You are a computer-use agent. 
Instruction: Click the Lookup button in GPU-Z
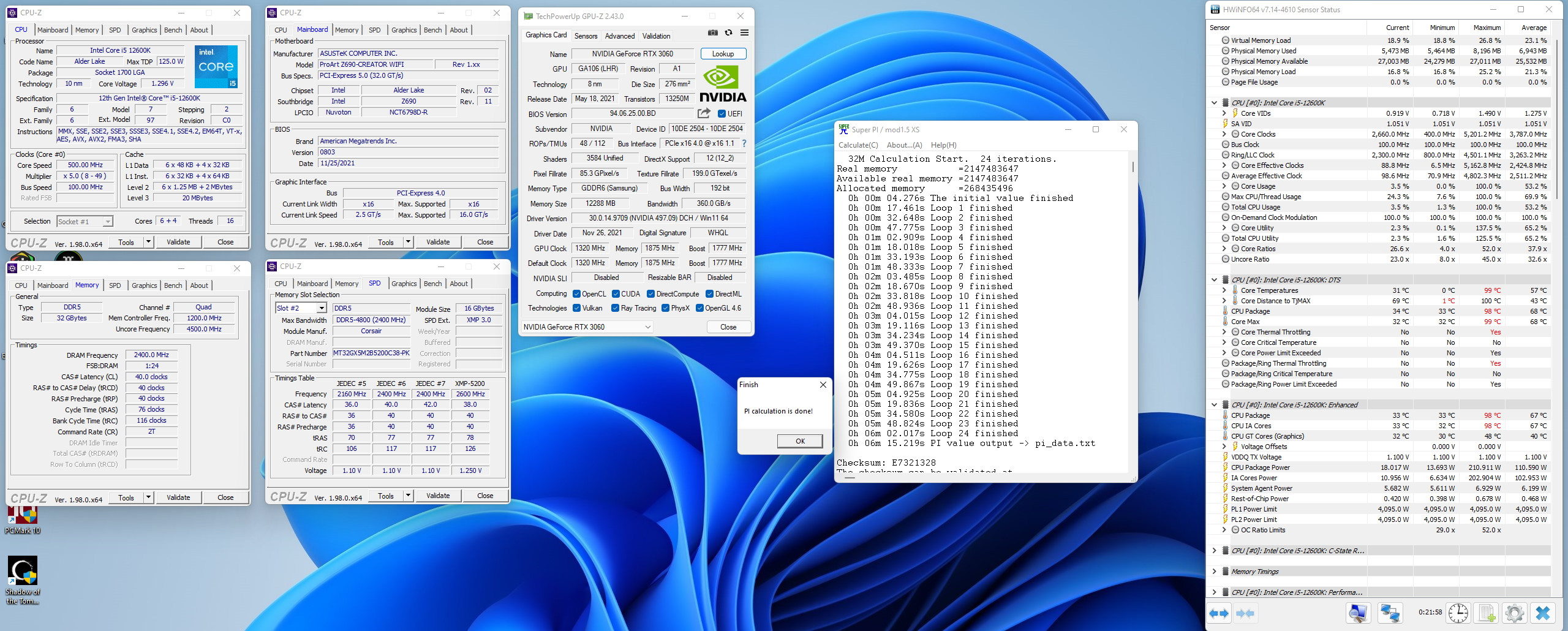(x=723, y=54)
